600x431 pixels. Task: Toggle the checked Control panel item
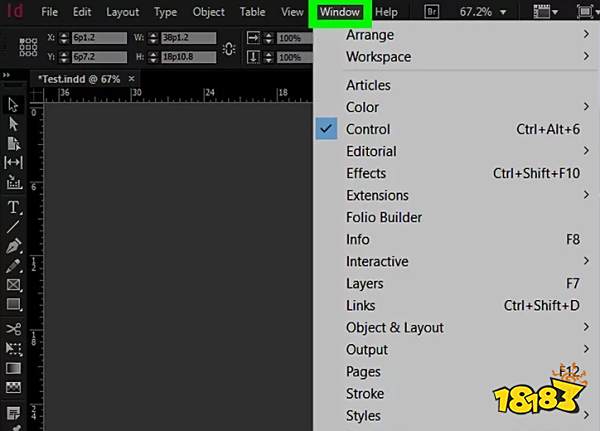coord(367,129)
